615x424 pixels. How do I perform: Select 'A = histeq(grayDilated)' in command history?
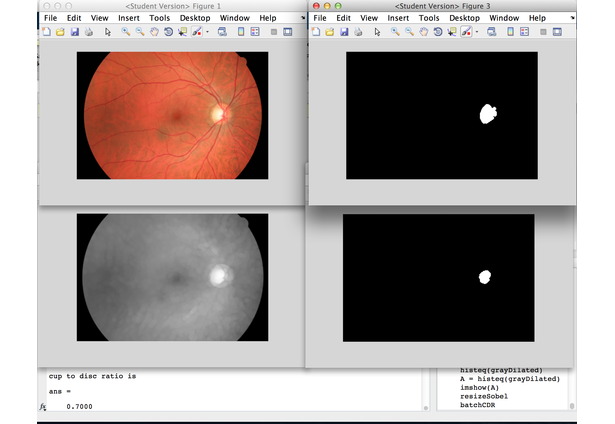coord(510,379)
